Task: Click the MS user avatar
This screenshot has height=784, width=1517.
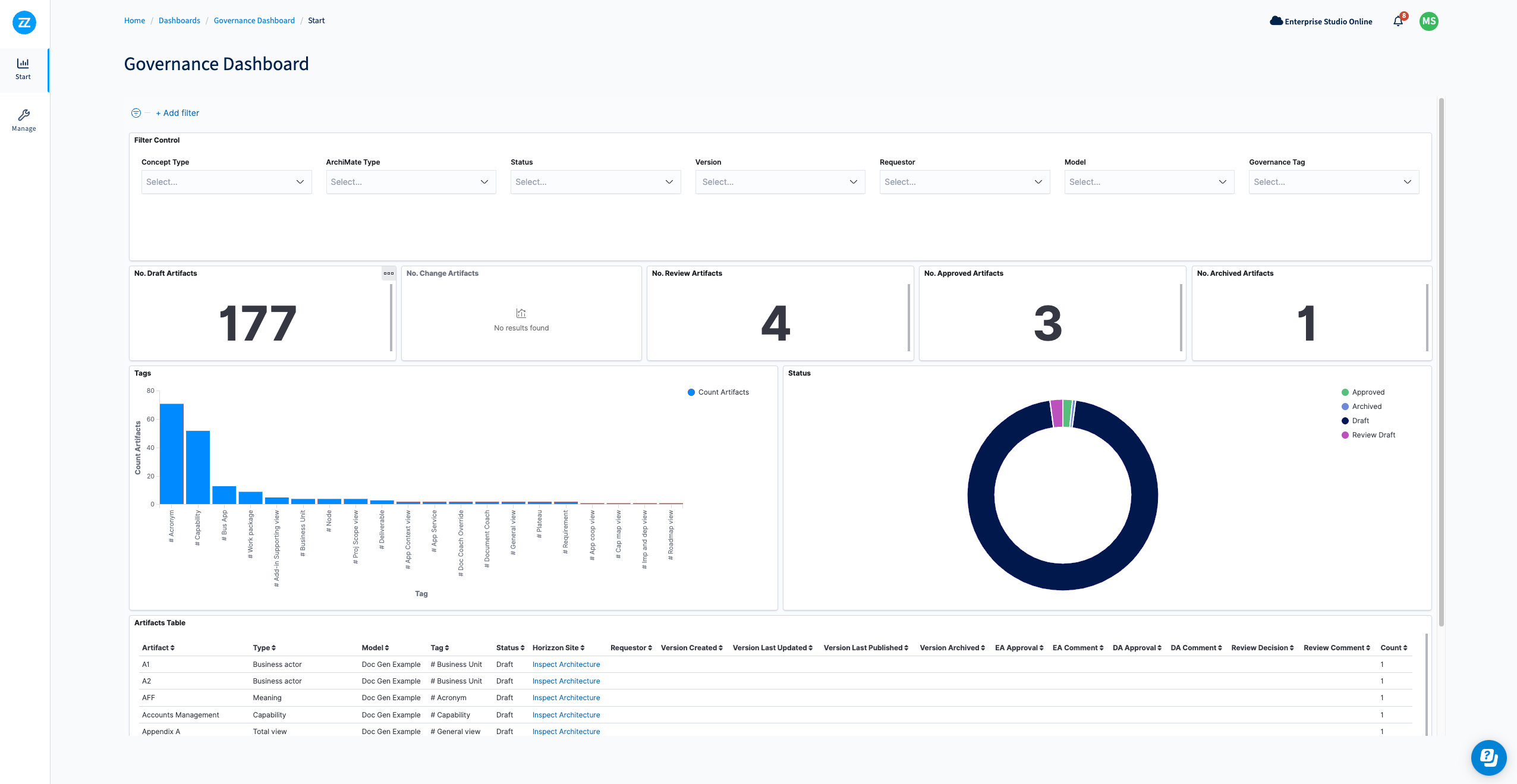Action: (1429, 21)
